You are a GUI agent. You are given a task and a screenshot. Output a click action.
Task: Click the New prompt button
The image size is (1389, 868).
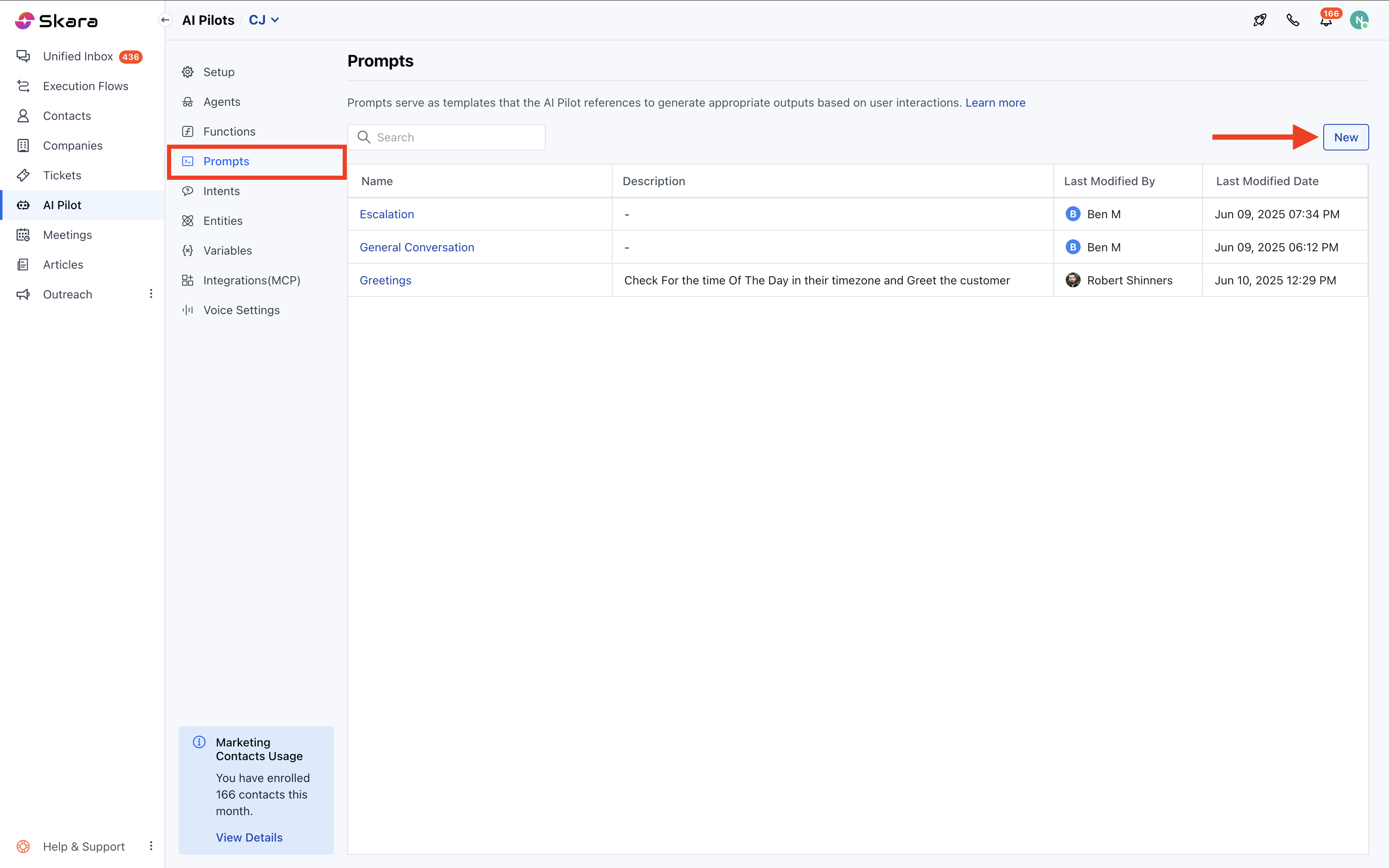click(x=1345, y=137)
